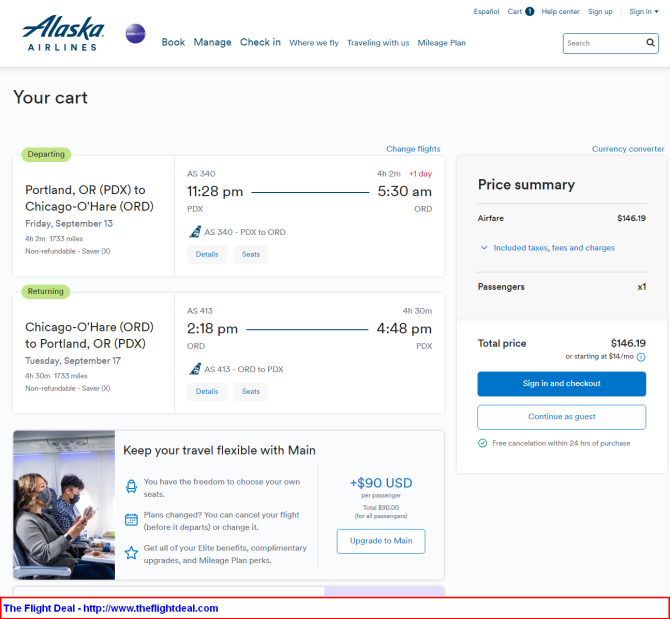Click the Alaska tail icon for AS 413
This screenshot has width=670, height=619.
[195, 369]
